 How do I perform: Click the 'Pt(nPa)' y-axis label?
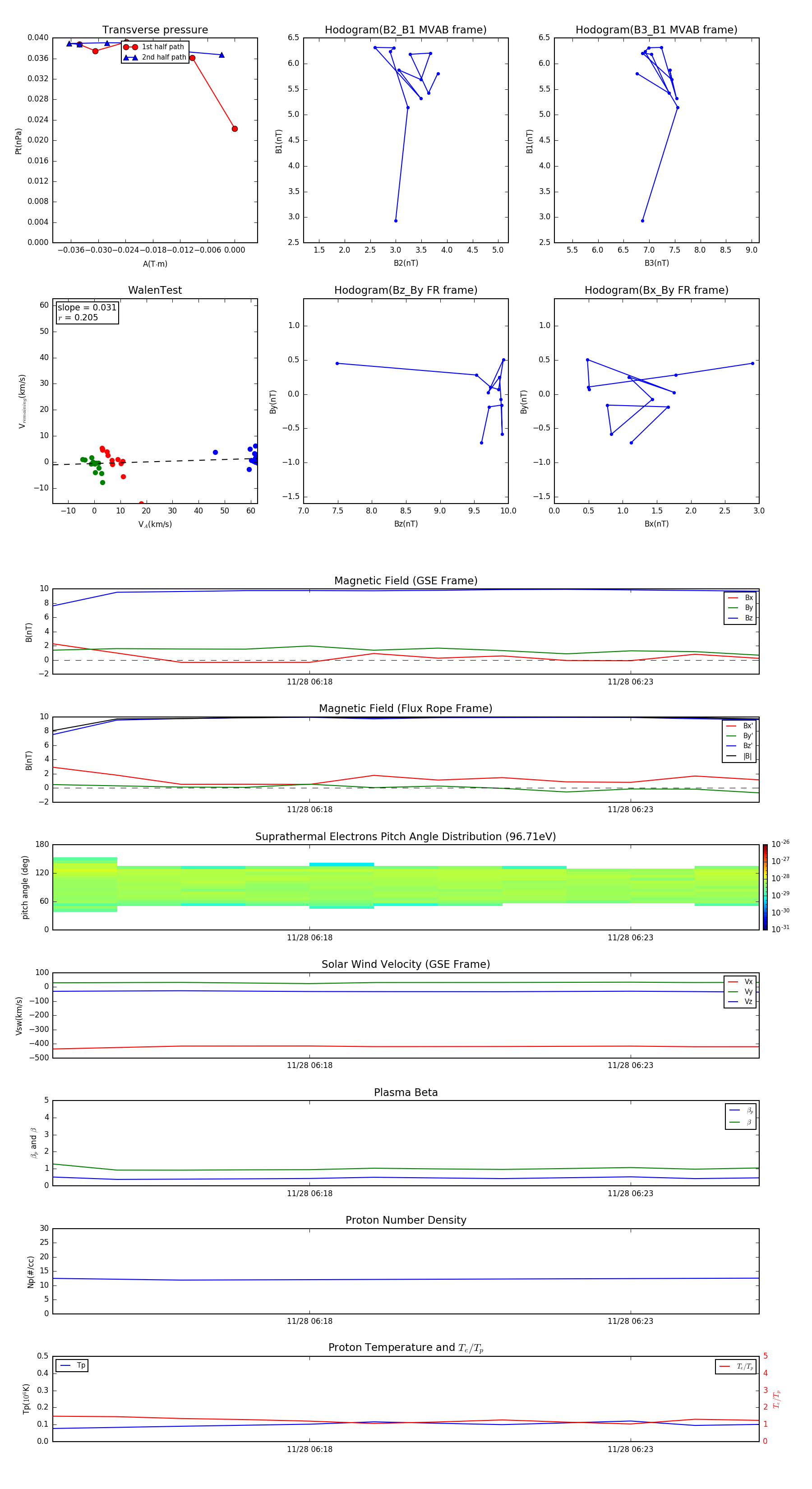pos(18,141)
